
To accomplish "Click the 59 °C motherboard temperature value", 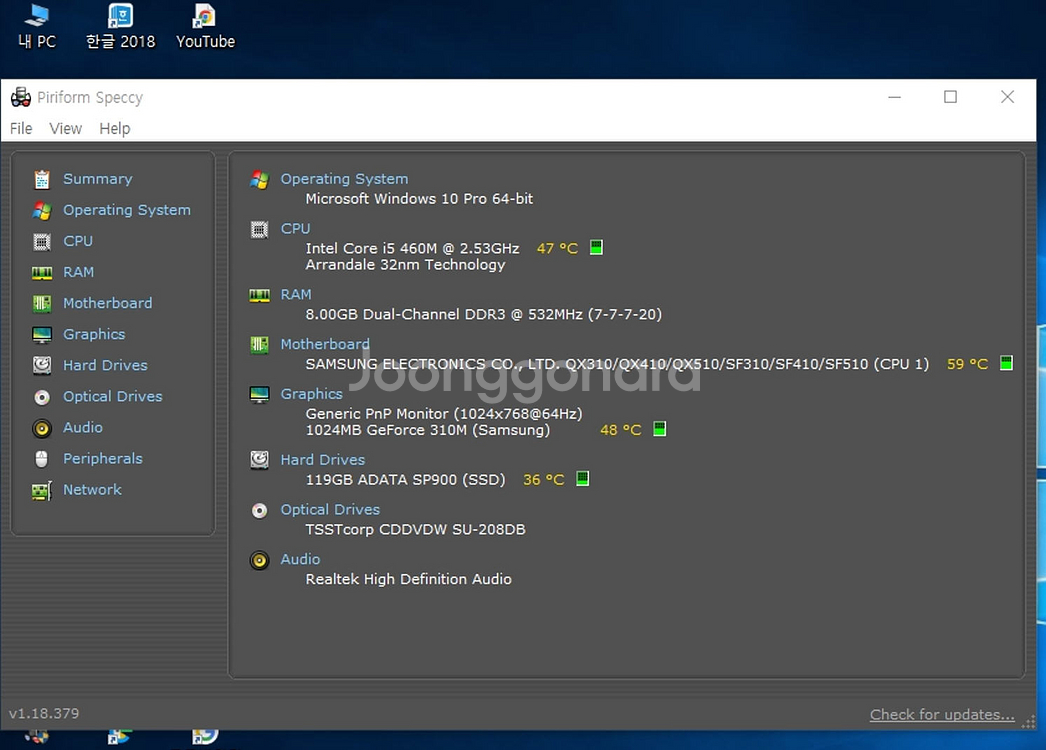I will pos(967,364).
